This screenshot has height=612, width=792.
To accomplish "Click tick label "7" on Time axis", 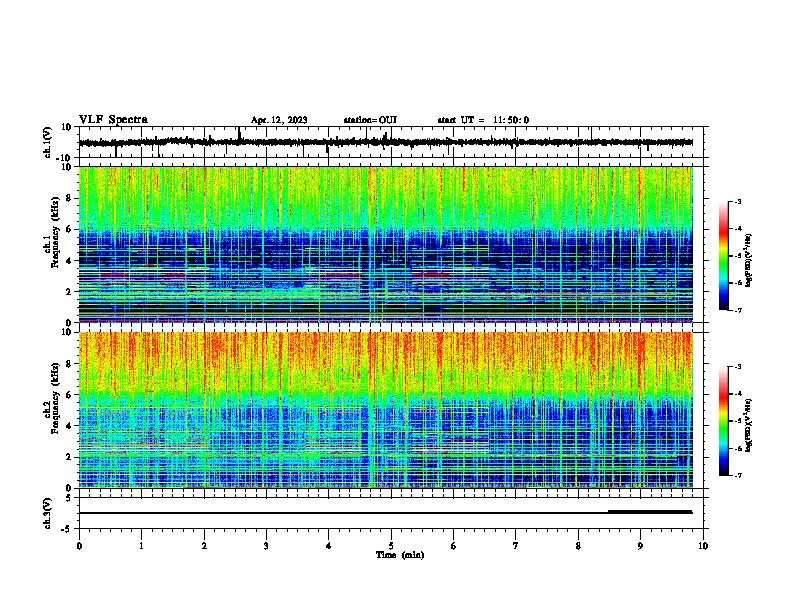I will click(x=516, y=546).
